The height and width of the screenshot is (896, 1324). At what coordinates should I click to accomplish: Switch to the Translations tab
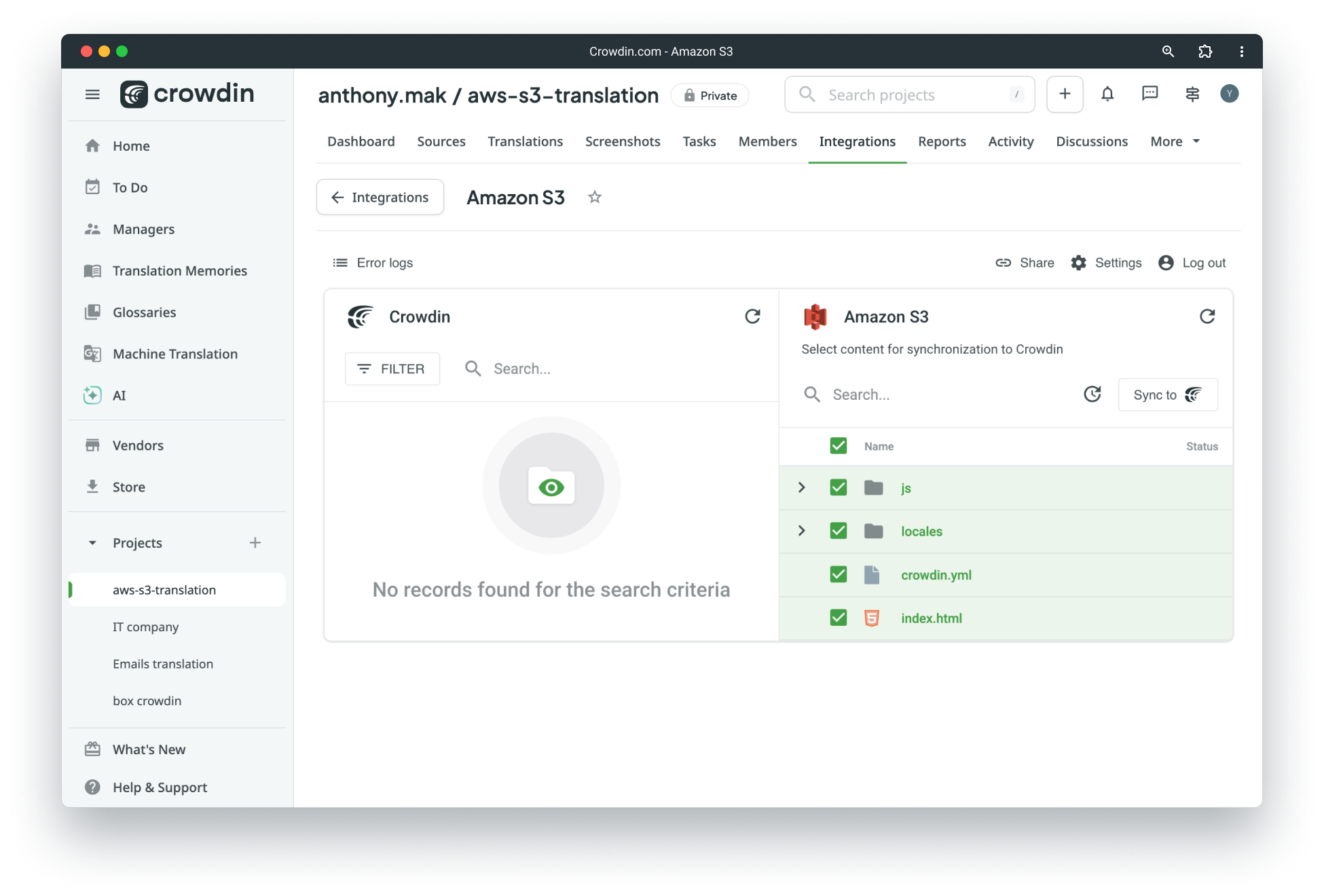tap(526, 141)
